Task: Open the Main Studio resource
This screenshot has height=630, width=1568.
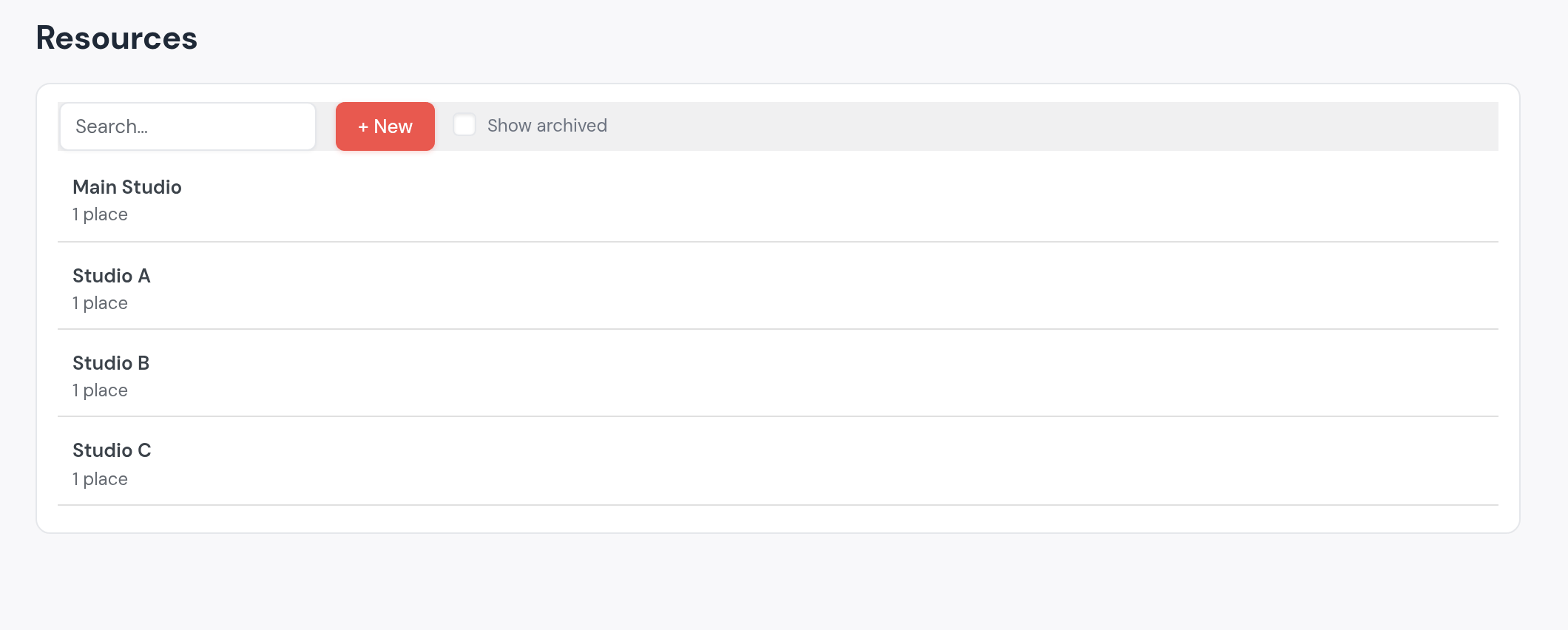Action: click(778, 199)
